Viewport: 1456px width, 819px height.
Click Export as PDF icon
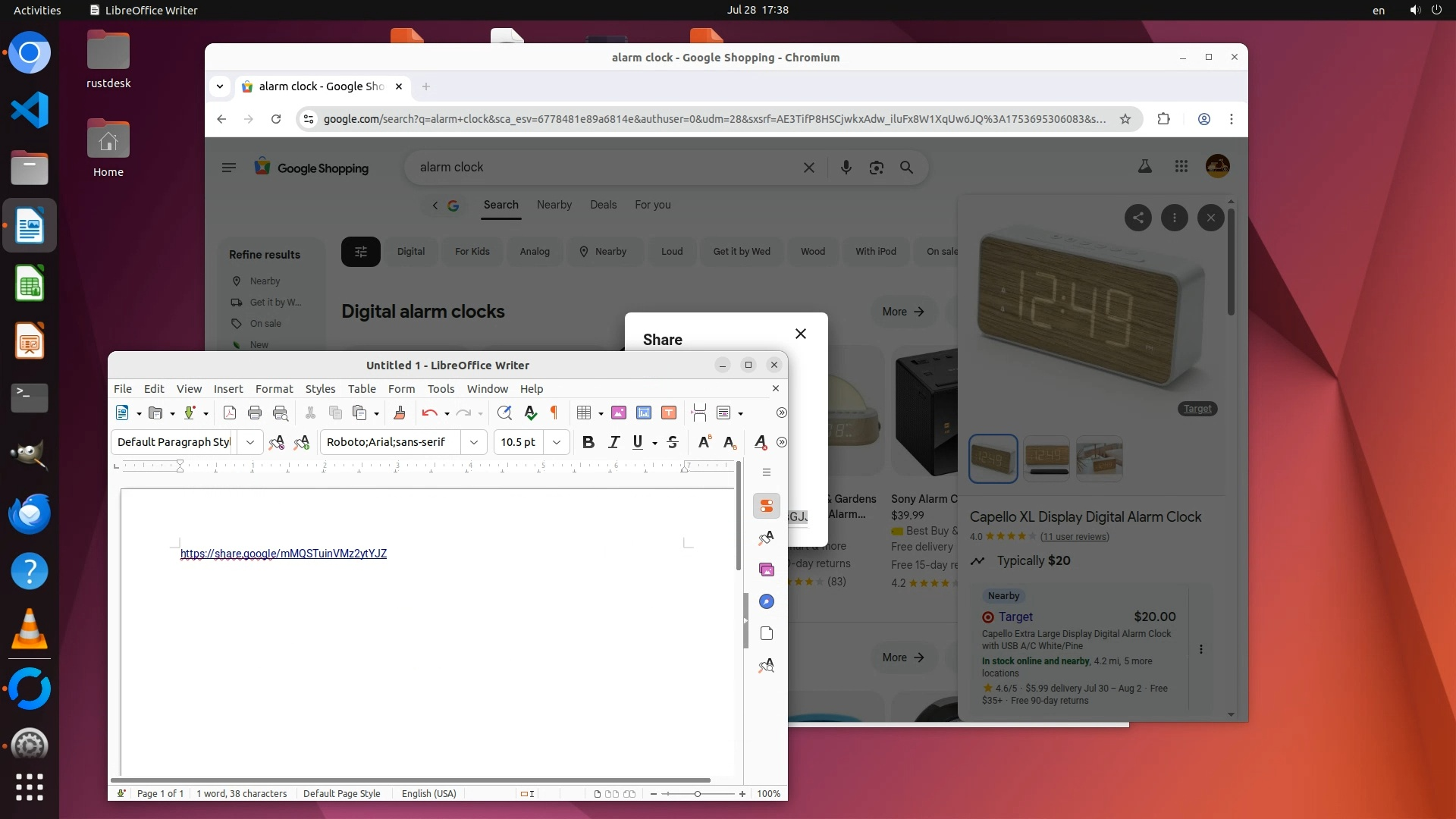229,413
